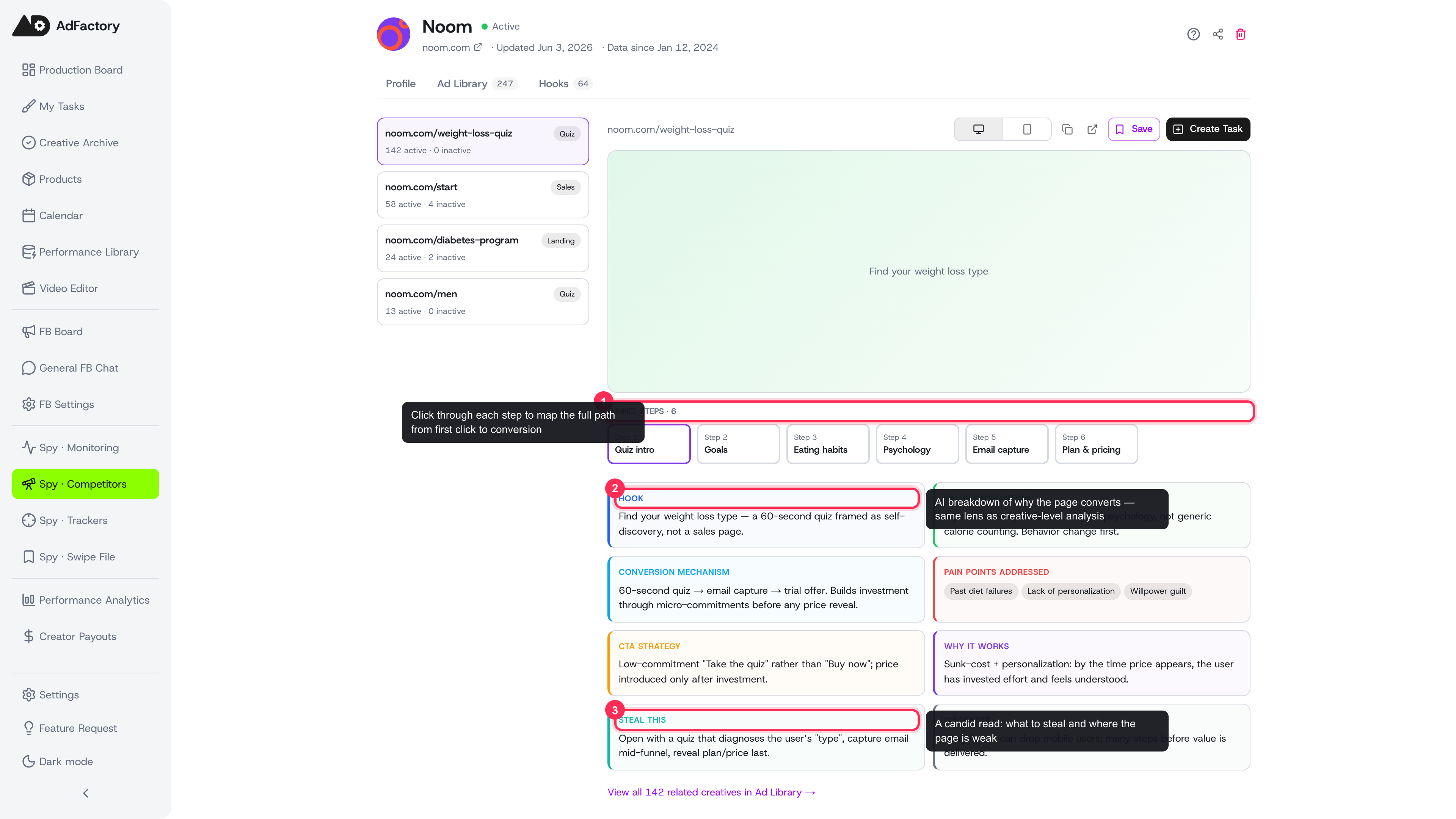Screen dimensions: 1456x819
Task: Click the noom.com/weight-loss-quiz URL above preview
Action: pyautogui.click(x=671, y=129)
